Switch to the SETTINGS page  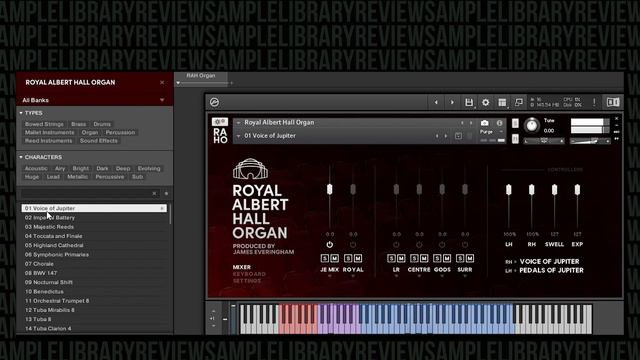point(247,281)
